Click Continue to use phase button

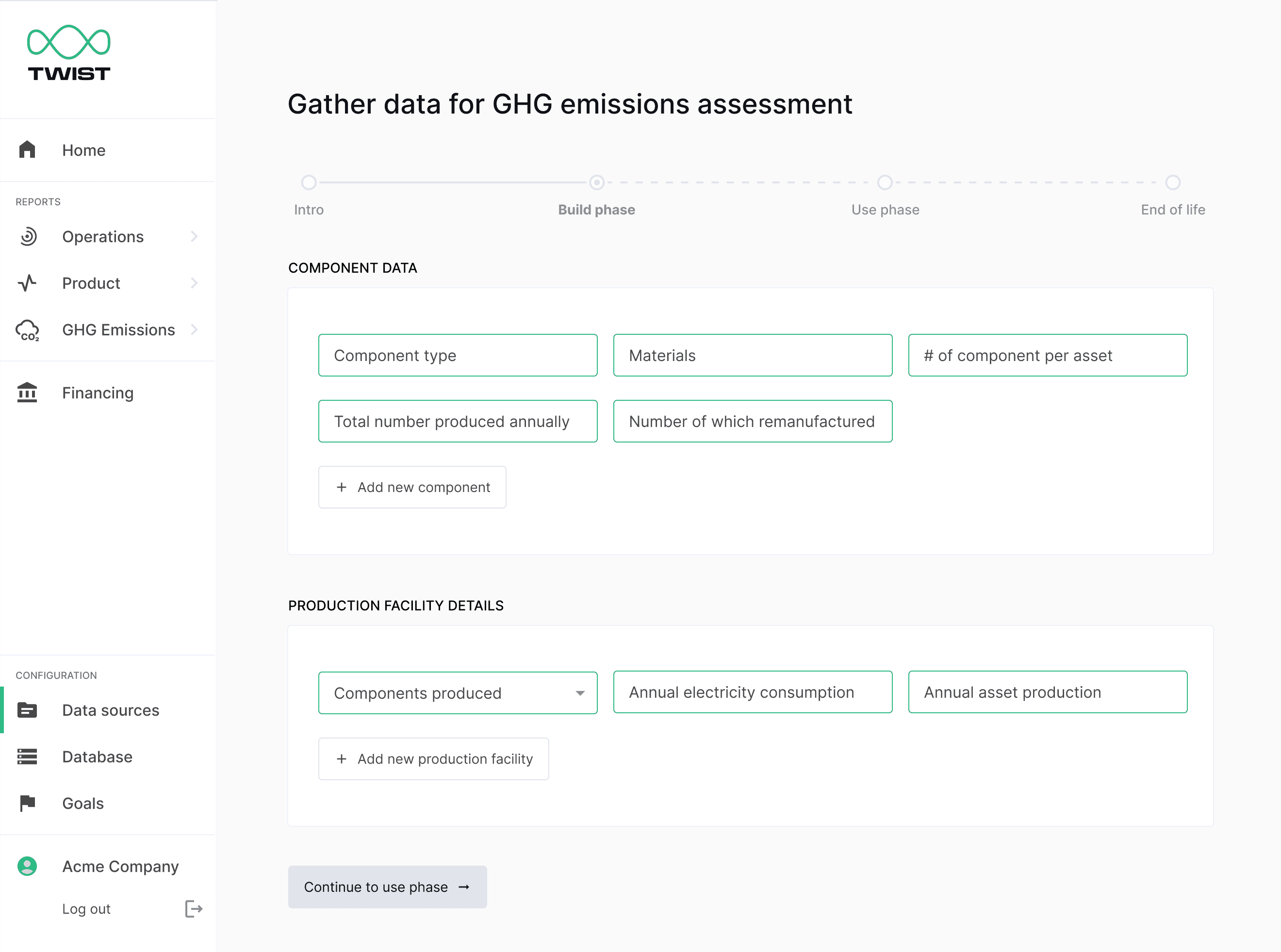tap(387, 887)
